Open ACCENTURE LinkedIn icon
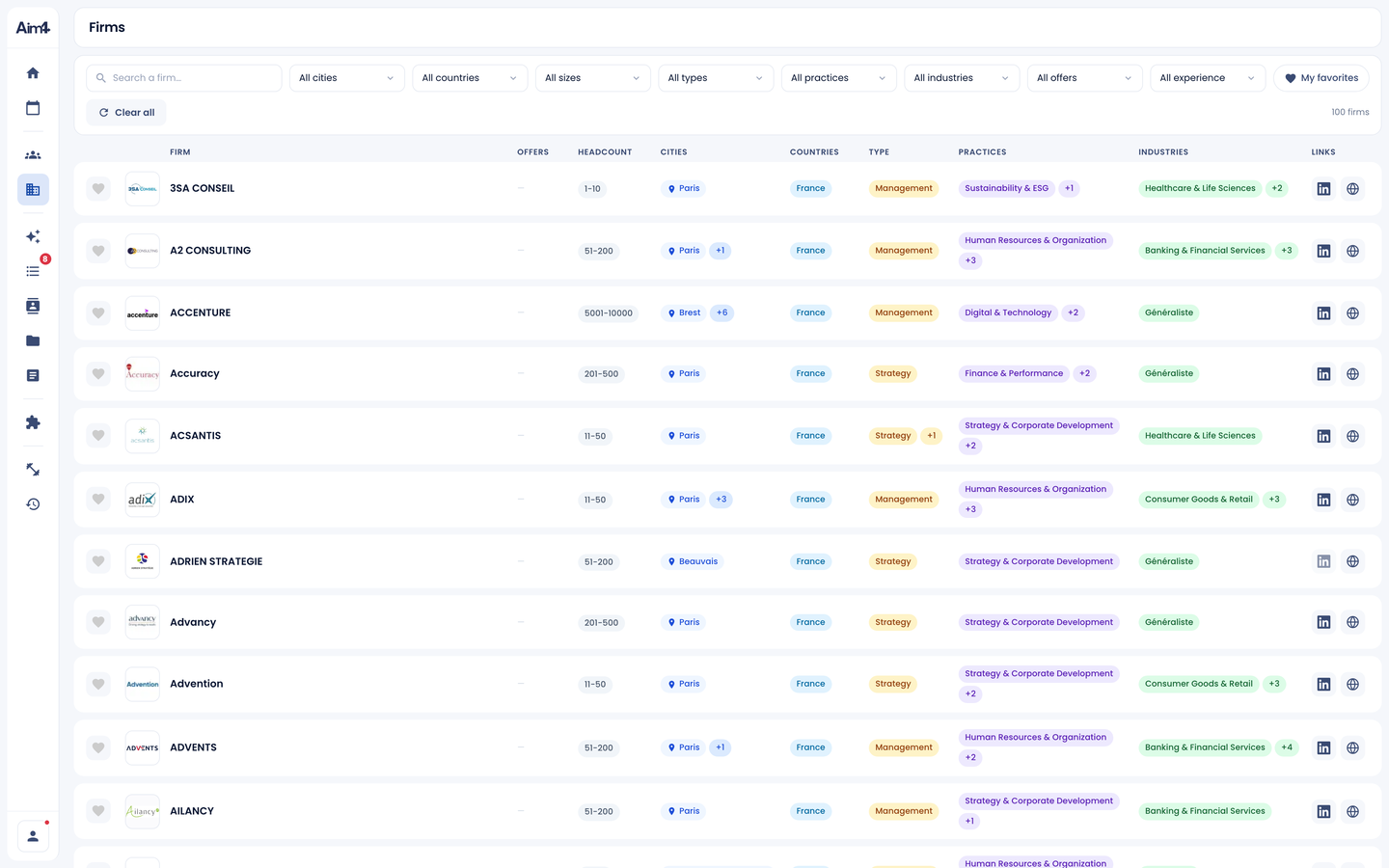The image size is (1389, 868). point(1323,313)
